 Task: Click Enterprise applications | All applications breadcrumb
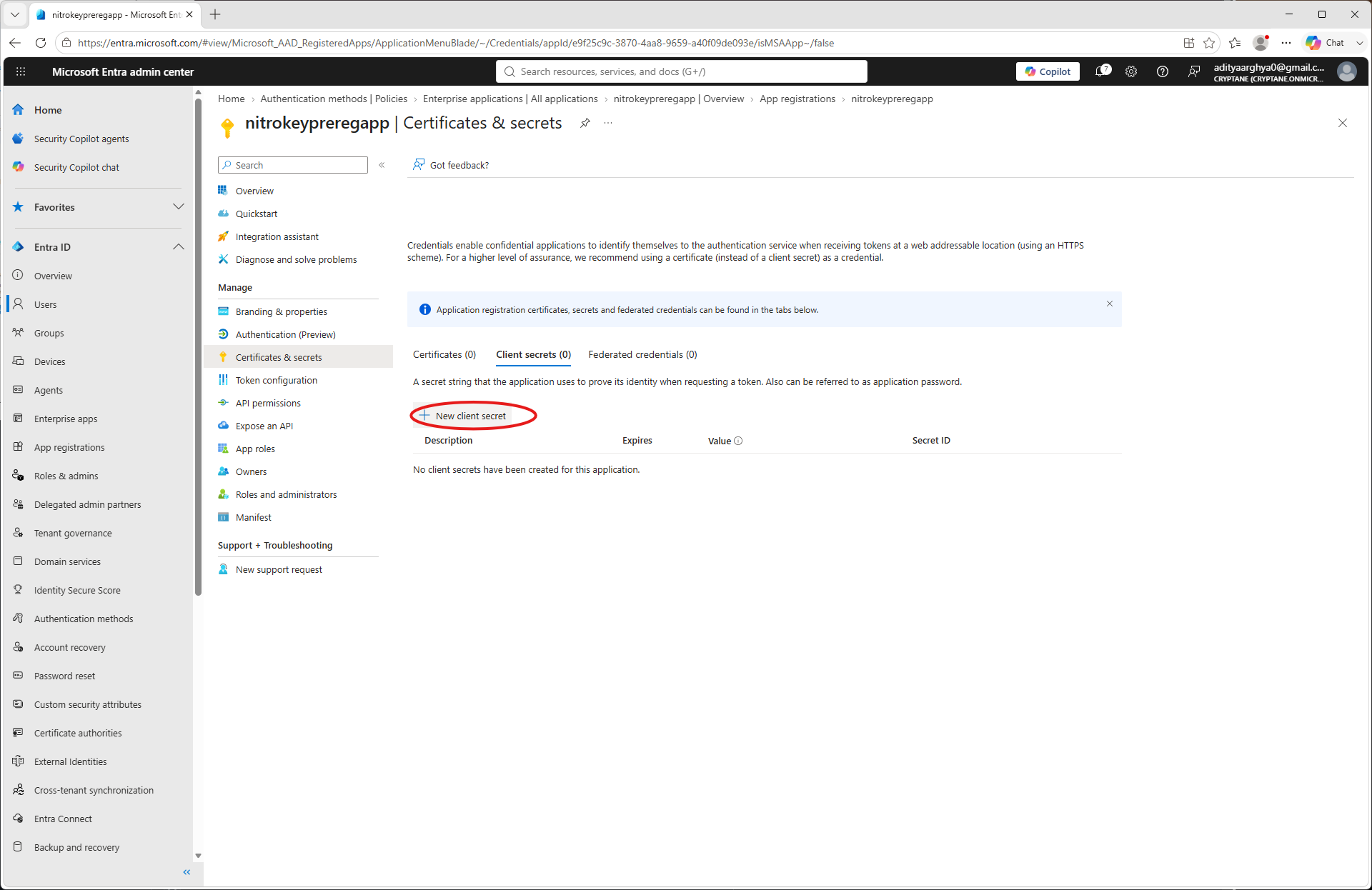510,99
